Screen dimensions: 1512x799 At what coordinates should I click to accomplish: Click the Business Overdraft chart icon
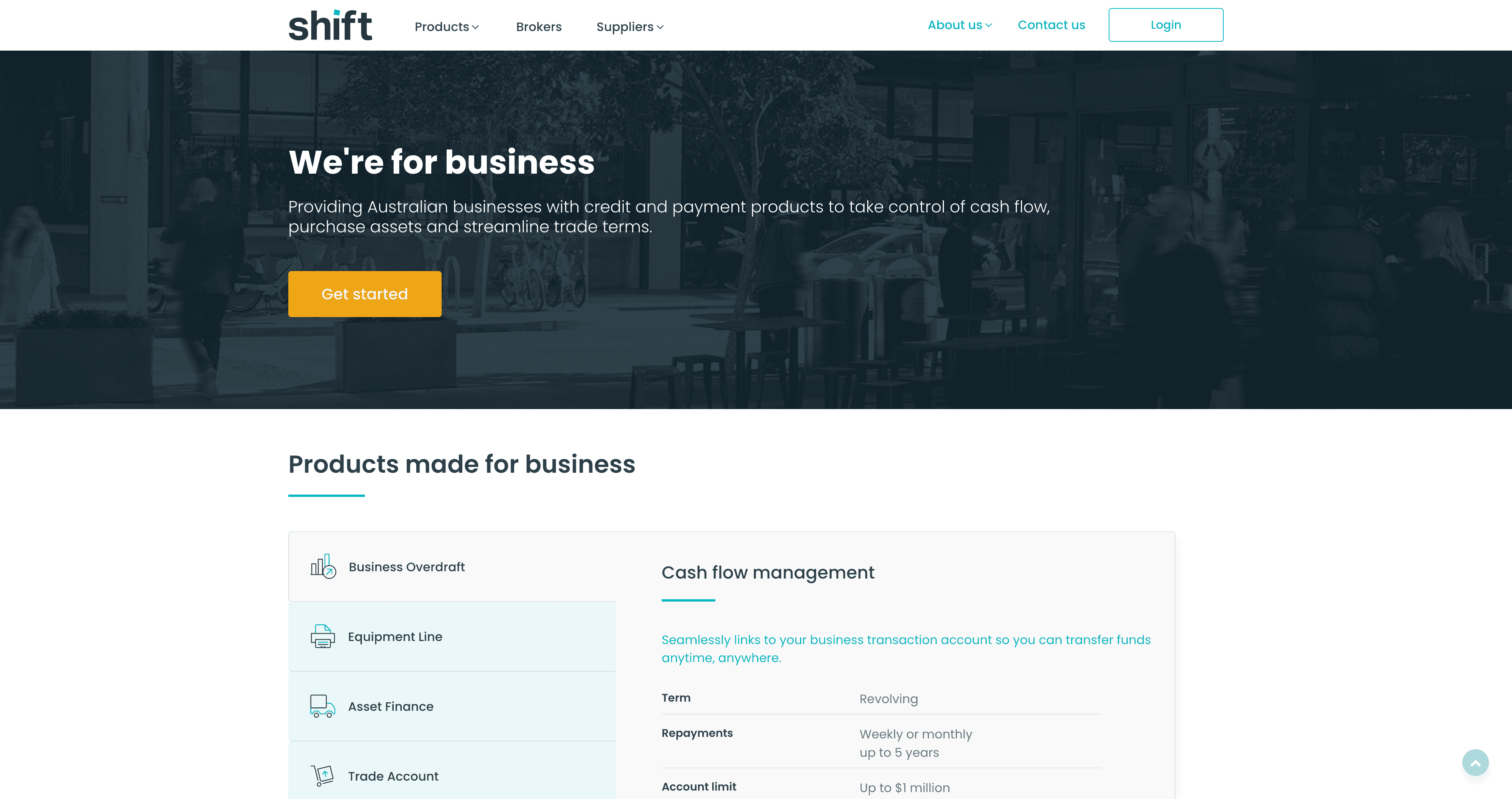pos(323,567)
